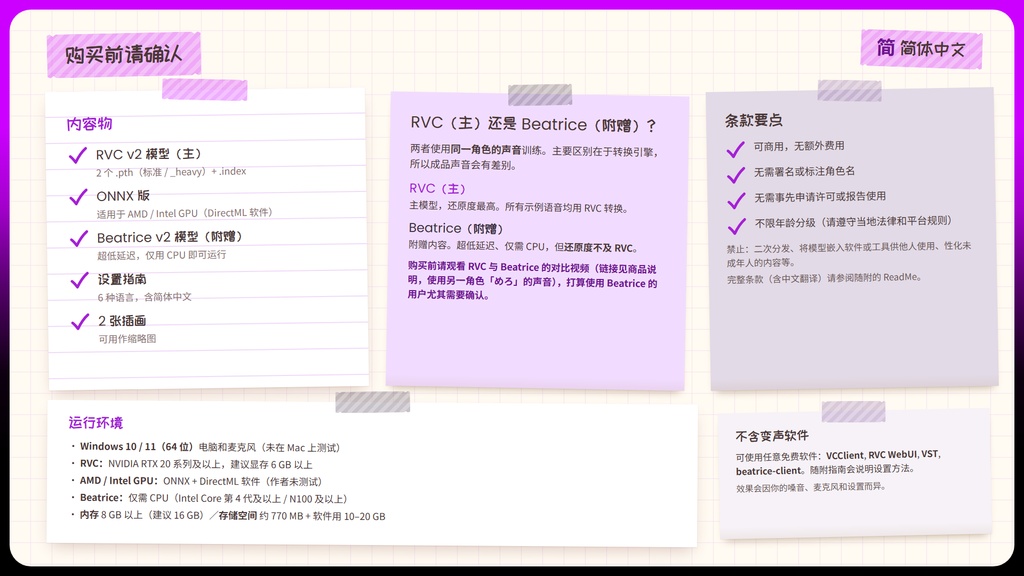
Task: Click the checkmark next to ONNX 版
Action: [x=78, y=197]
